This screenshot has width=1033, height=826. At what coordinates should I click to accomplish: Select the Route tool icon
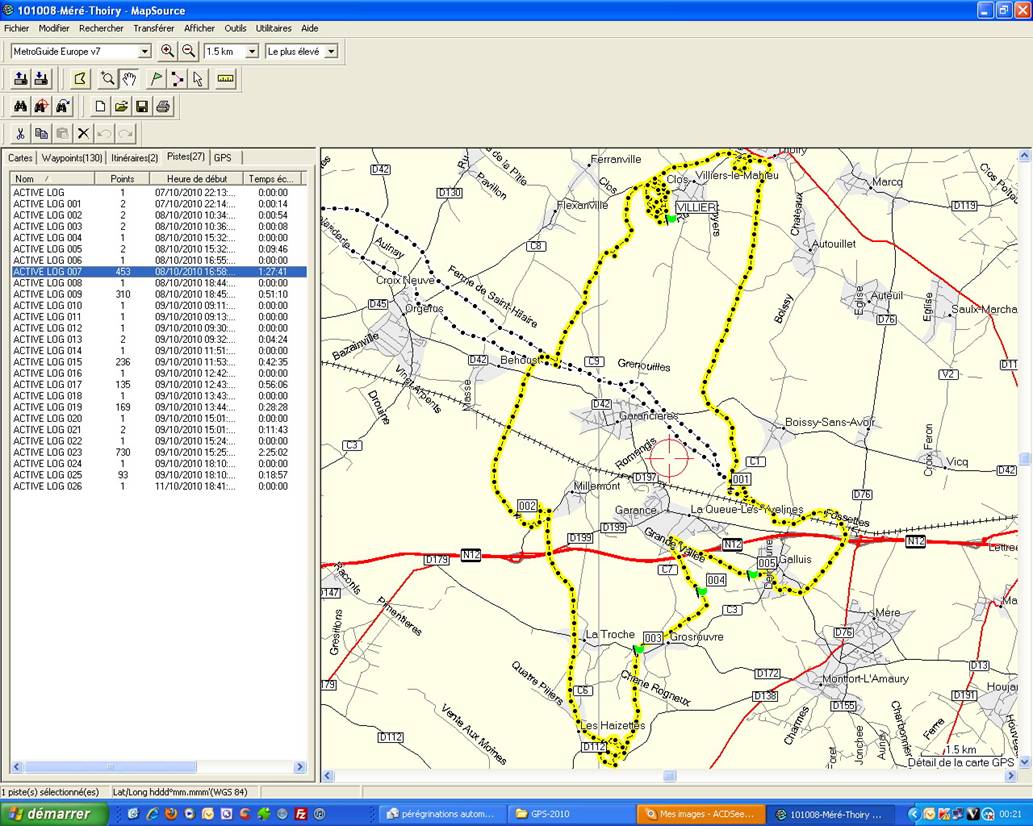click(177, 79)
